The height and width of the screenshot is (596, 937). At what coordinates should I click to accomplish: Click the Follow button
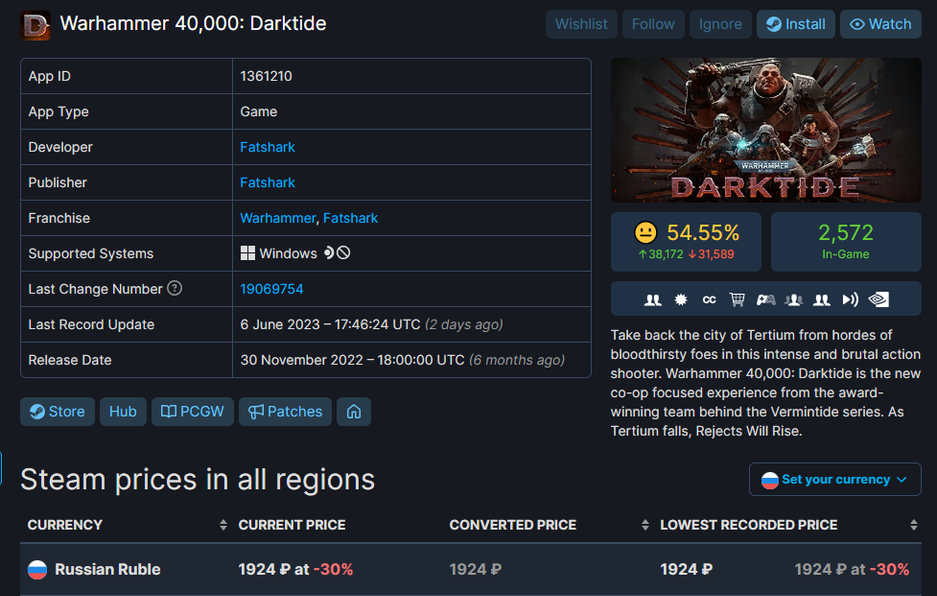coord(653,25)
